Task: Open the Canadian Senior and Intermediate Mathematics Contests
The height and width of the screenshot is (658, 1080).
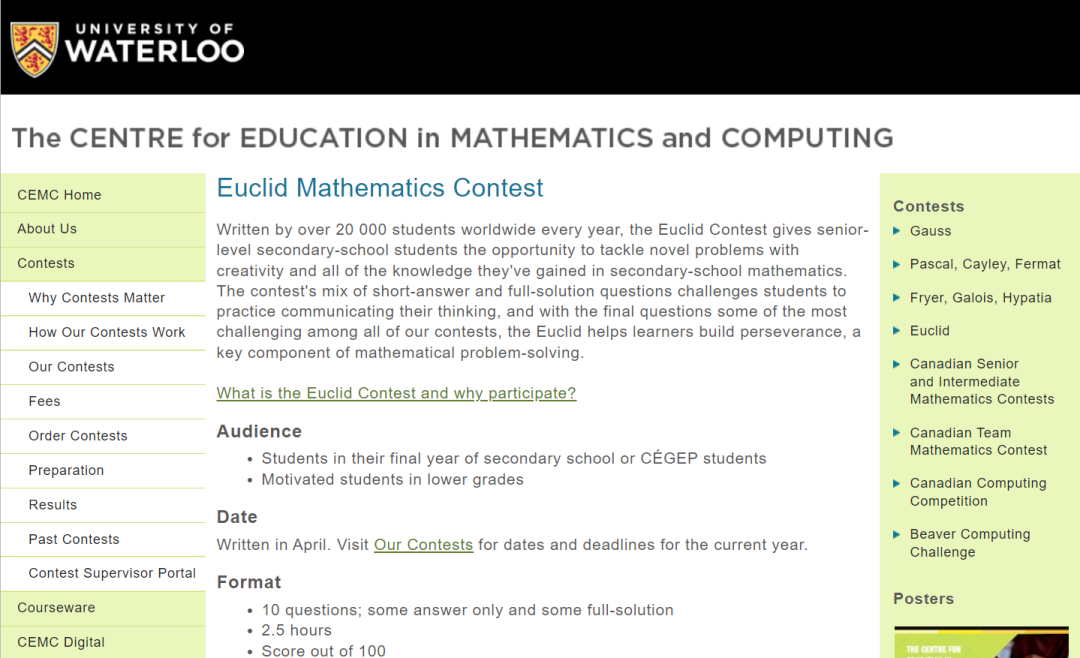Action: (x=981, y=381)
